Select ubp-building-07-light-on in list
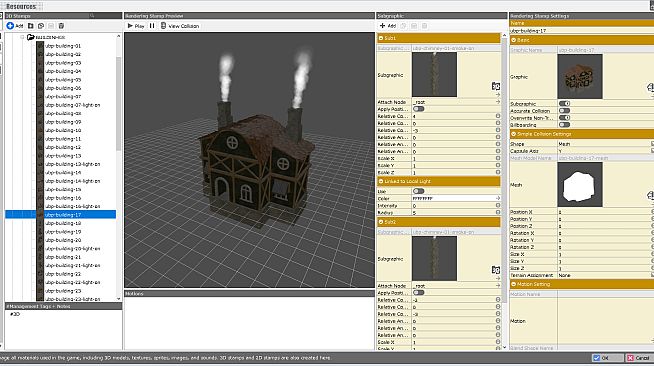 click(x=72, y=105)
